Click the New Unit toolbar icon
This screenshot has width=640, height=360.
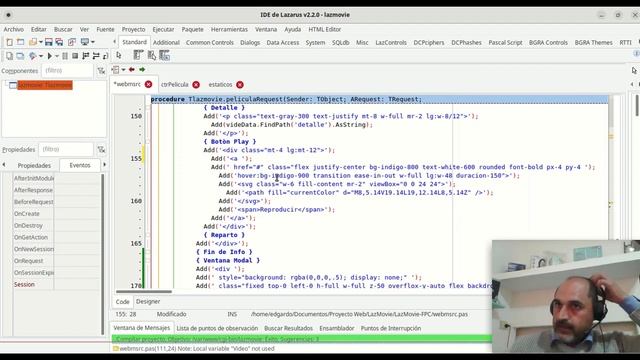click(9, 42)
